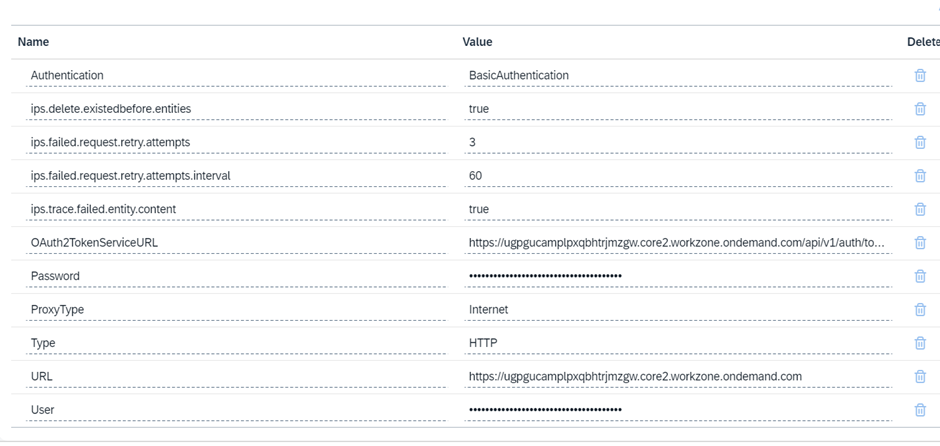Remove the User property row
This screenshot has height=446, width=940.
(919, 410)
